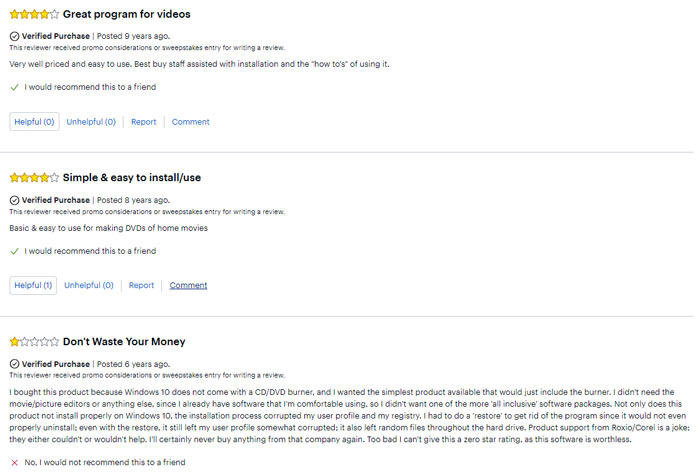Screen dimensions: 700x476
Task: Mark second review Unhelpful (0)
Action: click(89, 285)
